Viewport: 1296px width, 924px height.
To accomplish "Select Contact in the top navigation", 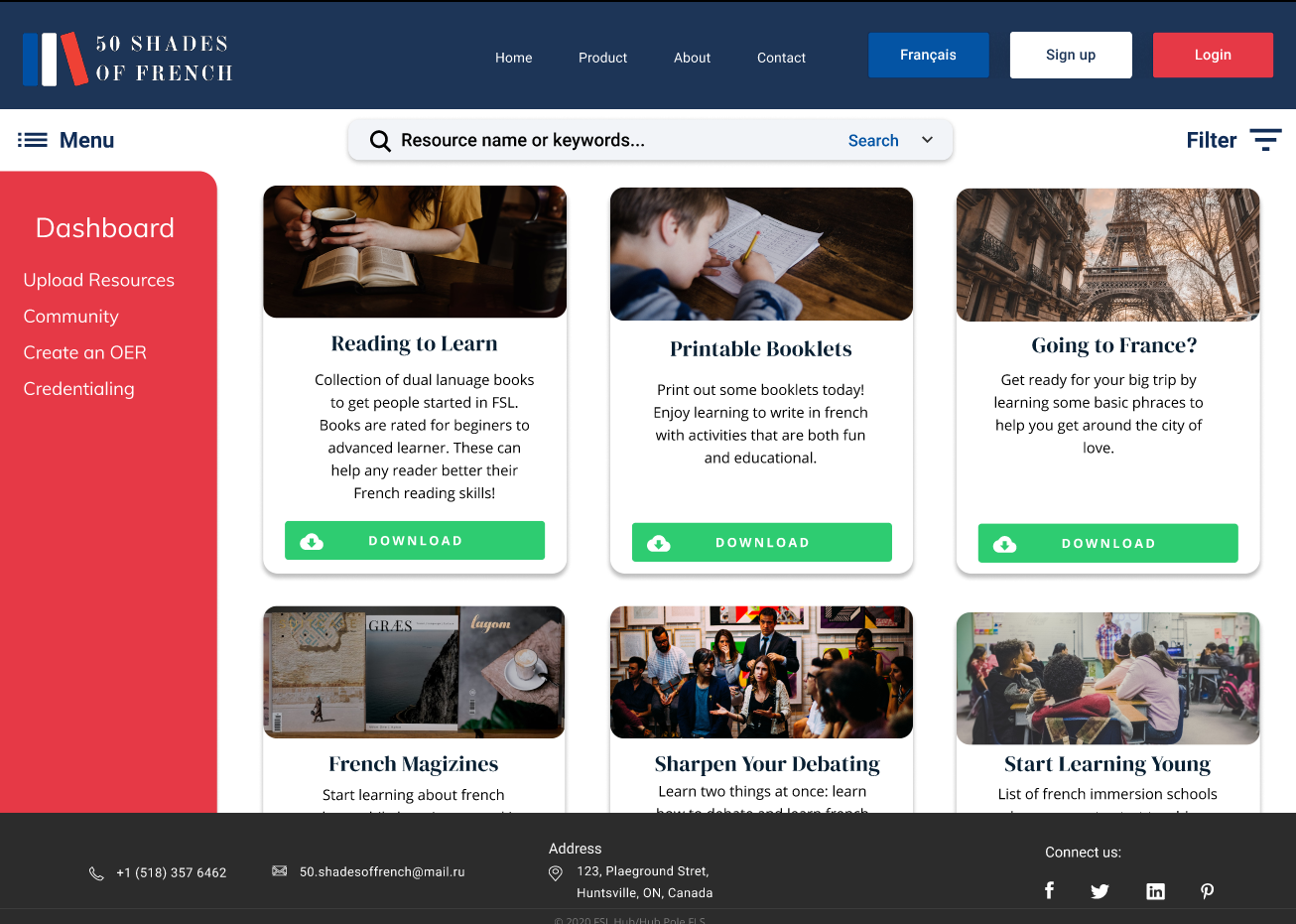I will tap(781, 58).
